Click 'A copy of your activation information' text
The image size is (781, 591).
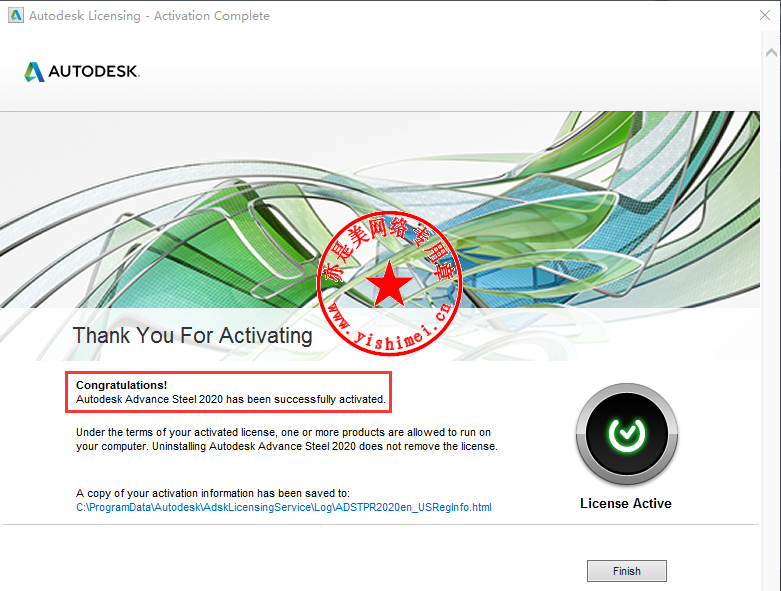[x=213, y=493]
